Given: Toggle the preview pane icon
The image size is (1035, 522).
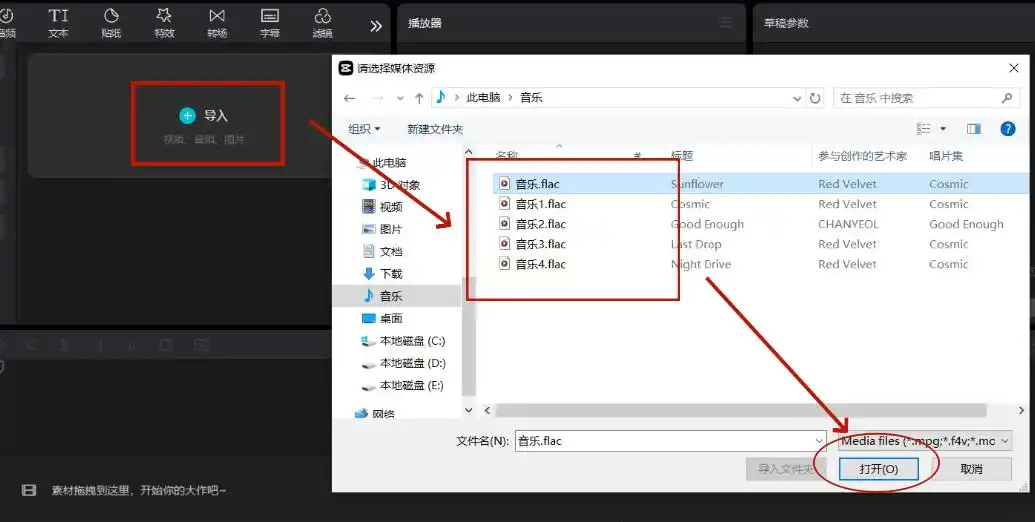Looking at the screenshot, I should [974, 129].
